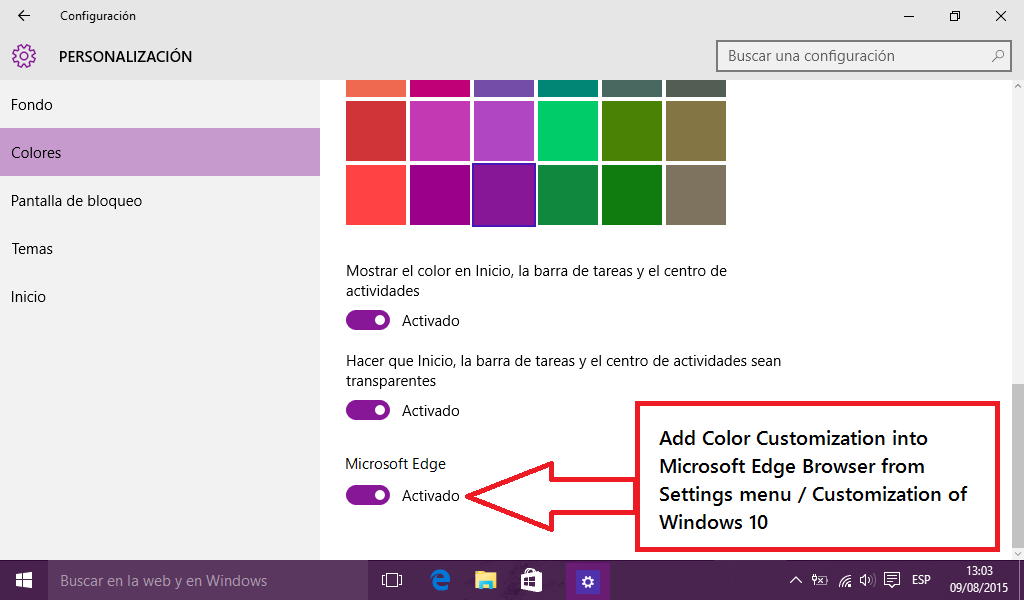Click the ESP input language indicator

[x=921, y=580]
